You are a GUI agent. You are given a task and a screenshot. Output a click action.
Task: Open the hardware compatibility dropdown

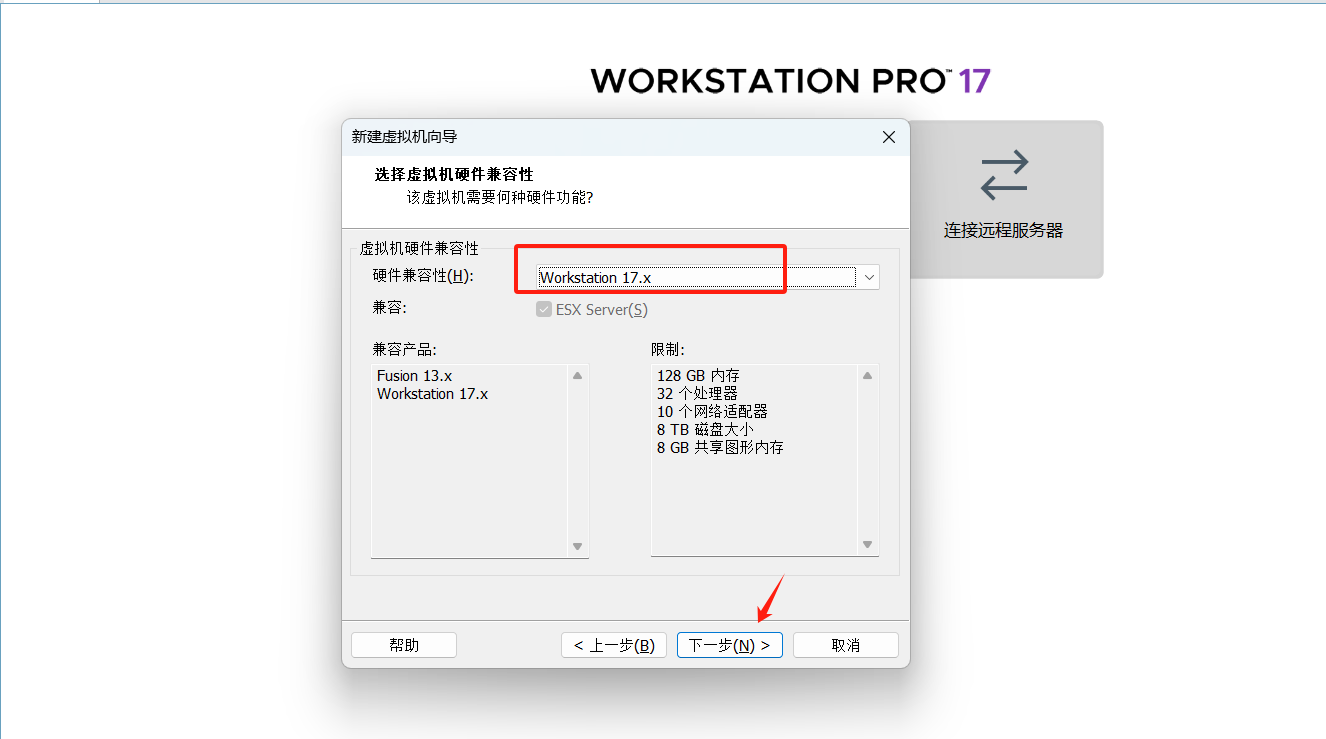pos(868,277)
